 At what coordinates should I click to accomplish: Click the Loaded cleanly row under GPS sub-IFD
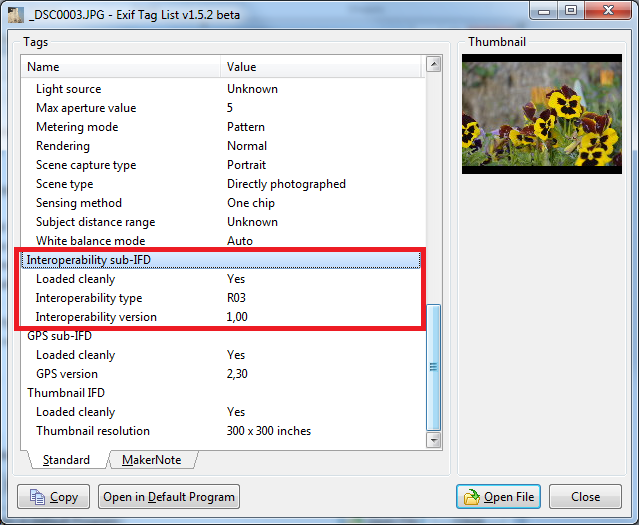[x=220, y=355]
